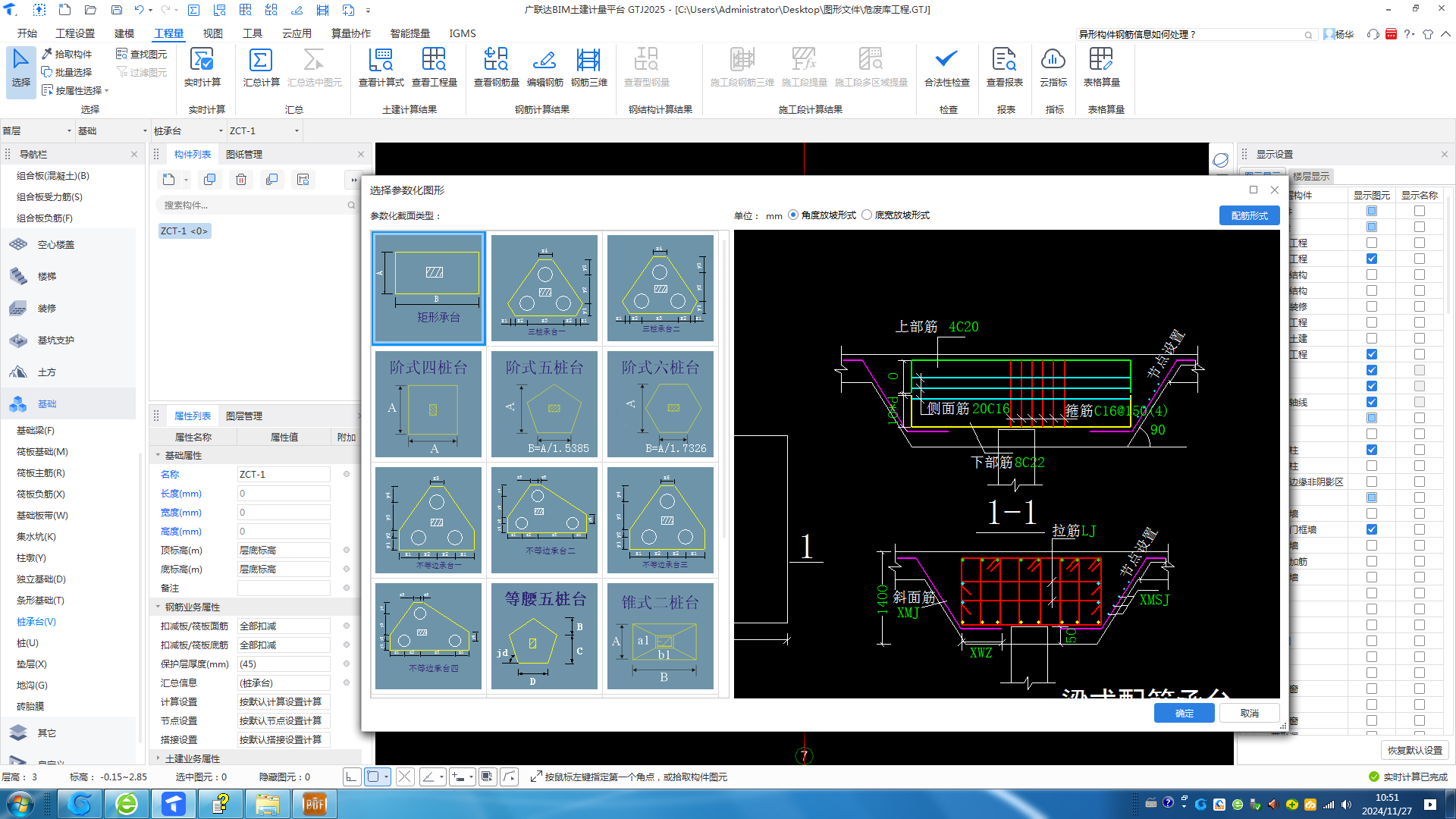The width and height of the screenshot is (1456, 819).
Task: Select 角度放坡形式 radio option
Action: coord(793,215)
